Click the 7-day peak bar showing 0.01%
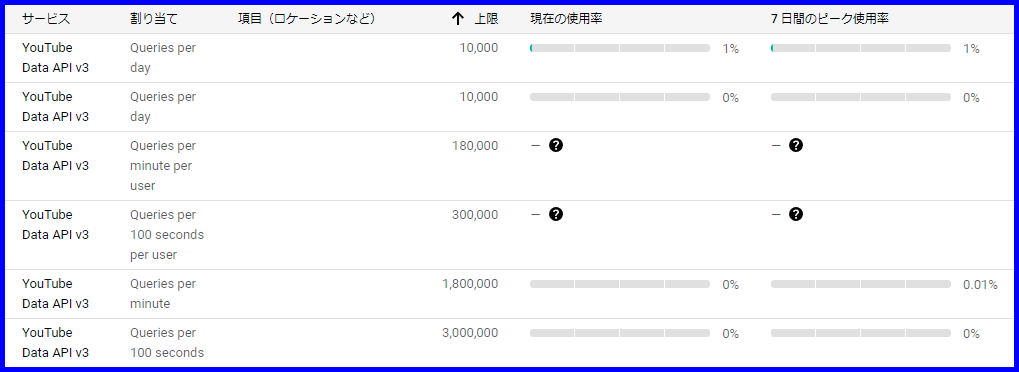Screen dimensions: 1019x372 (x=860, y=284)
